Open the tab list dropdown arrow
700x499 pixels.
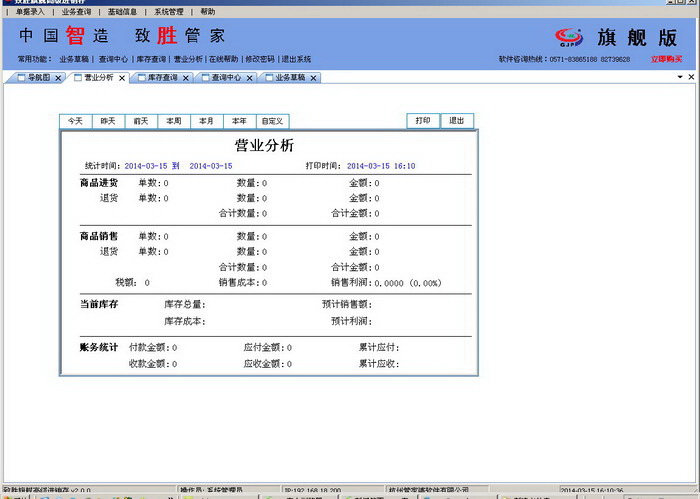[x=680, y=77]
